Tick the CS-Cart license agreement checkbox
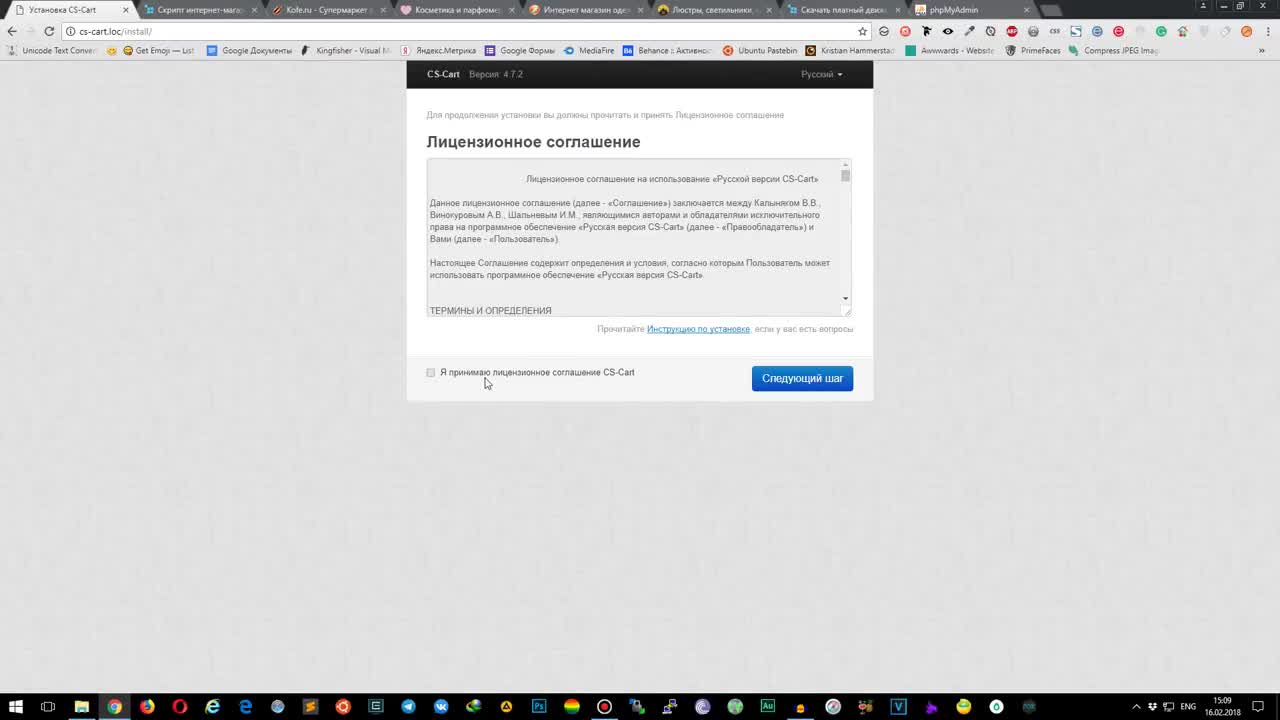This screenshot has width=1280, height=720. tap(431, 373)
